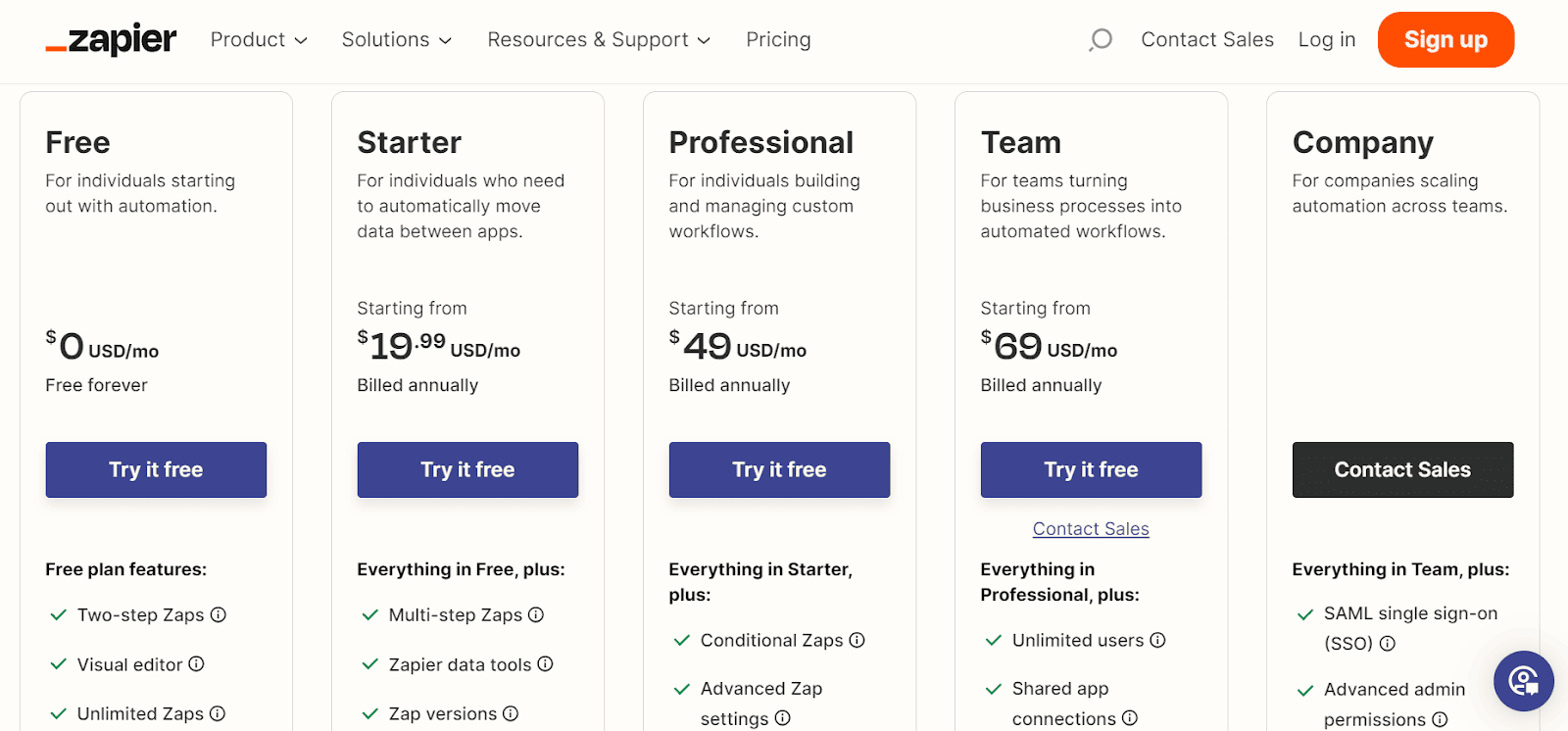
Task: Show info for Zap versions
Action: [x=511, y=713]
